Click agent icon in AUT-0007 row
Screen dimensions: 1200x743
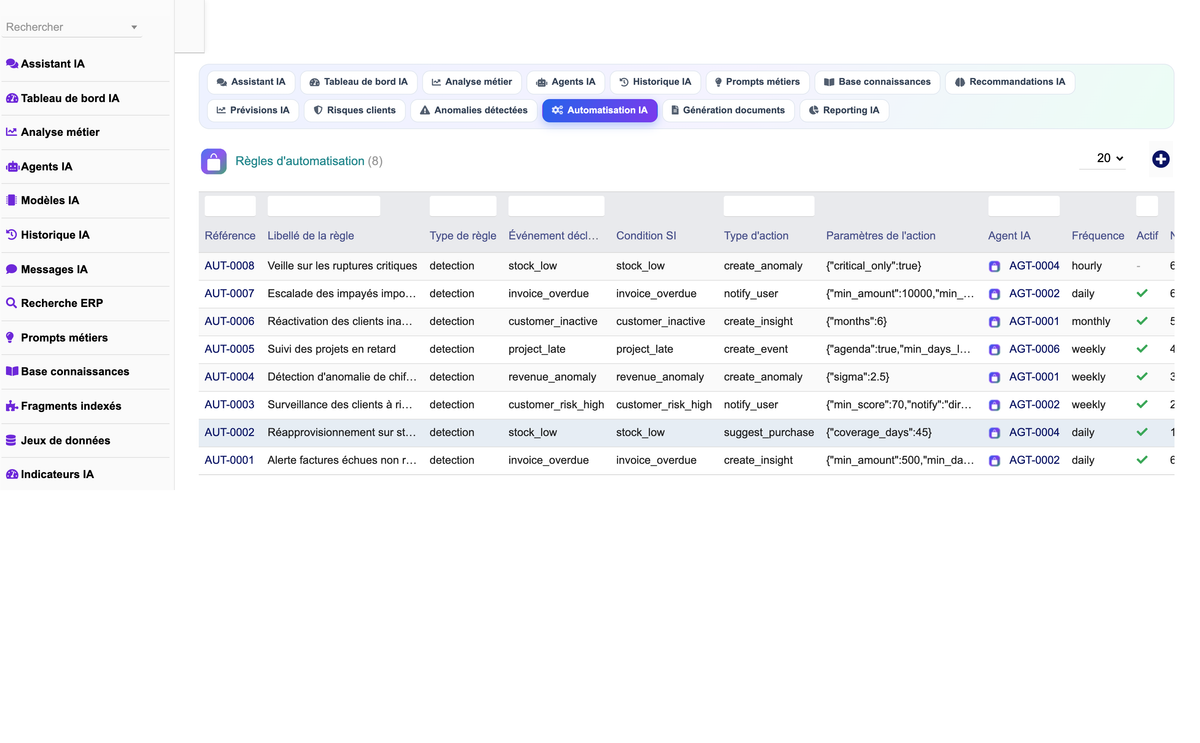(994, 295)
